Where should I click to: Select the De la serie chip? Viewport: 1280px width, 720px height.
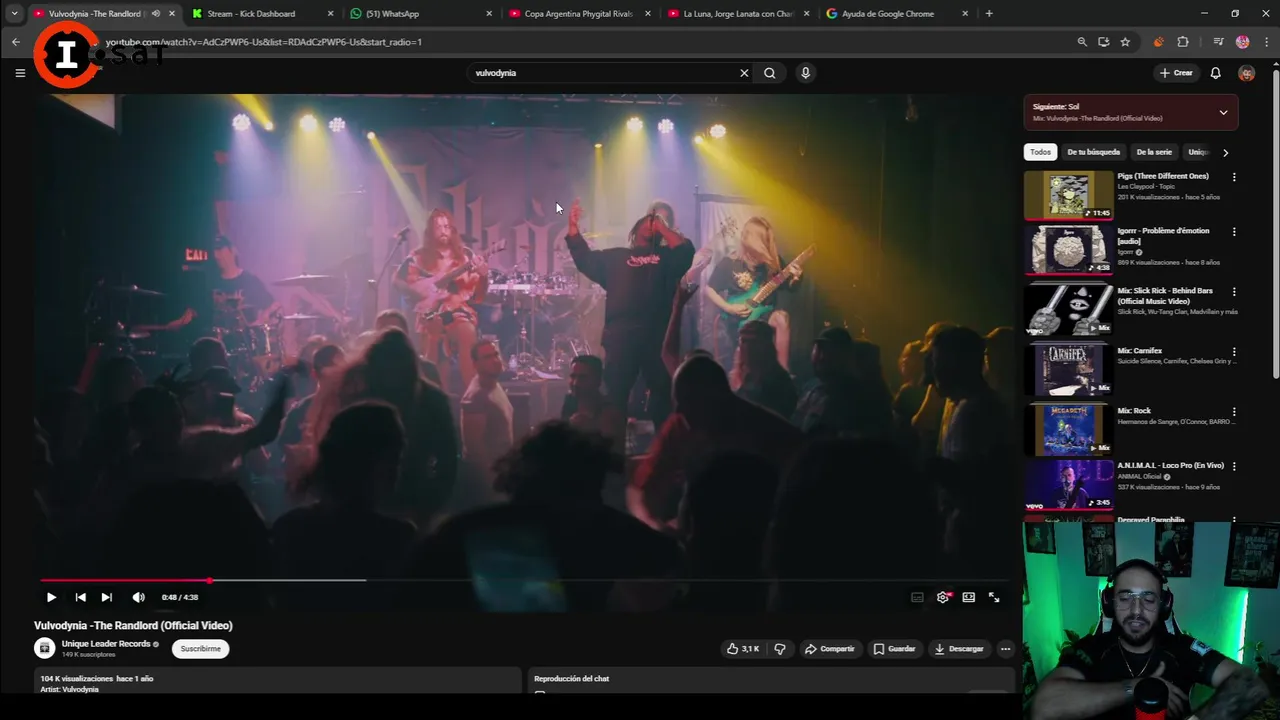coord(1154,152)
